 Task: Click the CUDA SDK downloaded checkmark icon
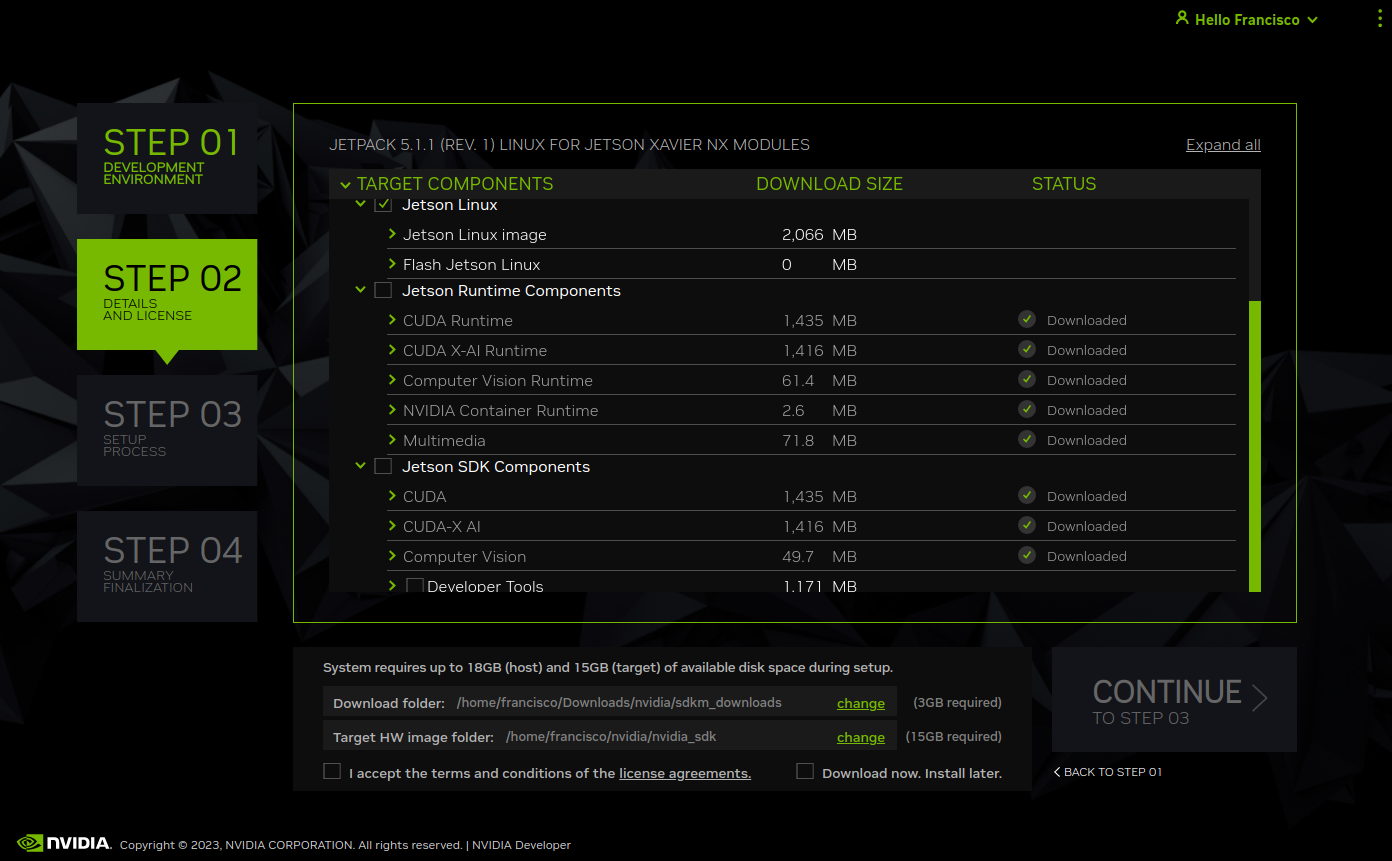(x=1026, y=495)
